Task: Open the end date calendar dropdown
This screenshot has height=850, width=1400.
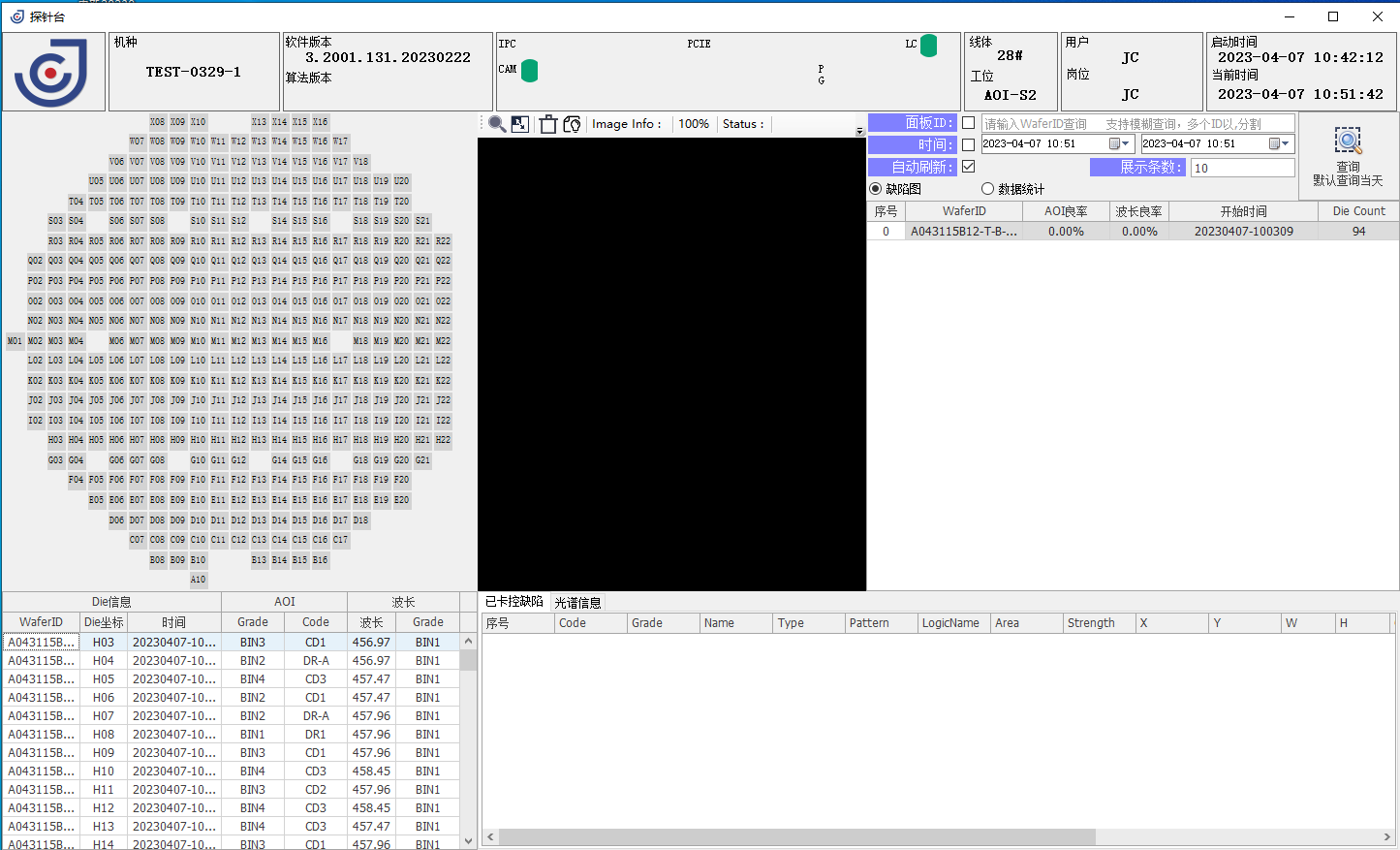Action: (x=1279, y=143)
